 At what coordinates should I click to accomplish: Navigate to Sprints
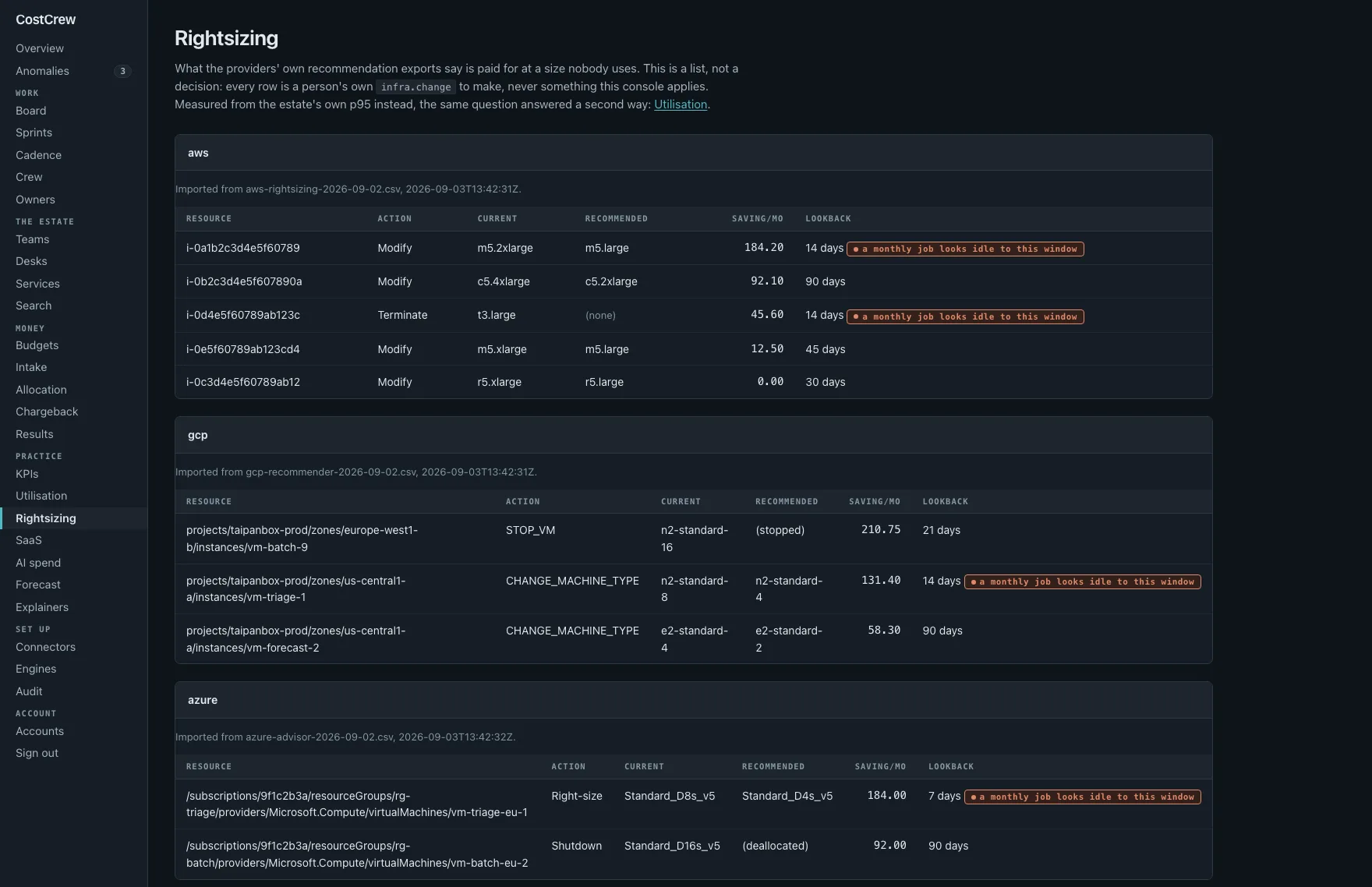pyautogui.click(x=34, y=133)
